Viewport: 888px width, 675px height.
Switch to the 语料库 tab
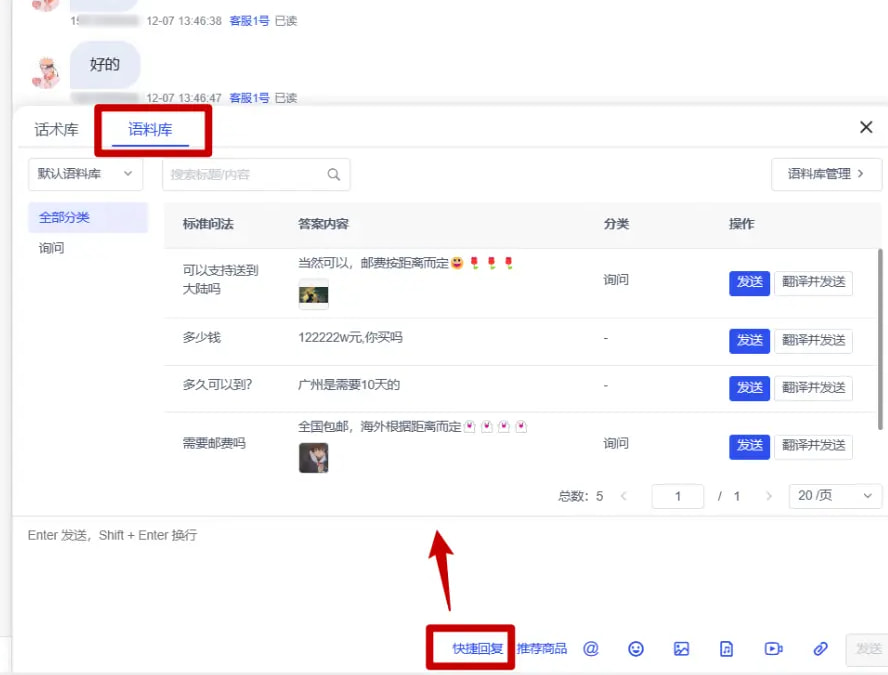click(x=150, y=130)
